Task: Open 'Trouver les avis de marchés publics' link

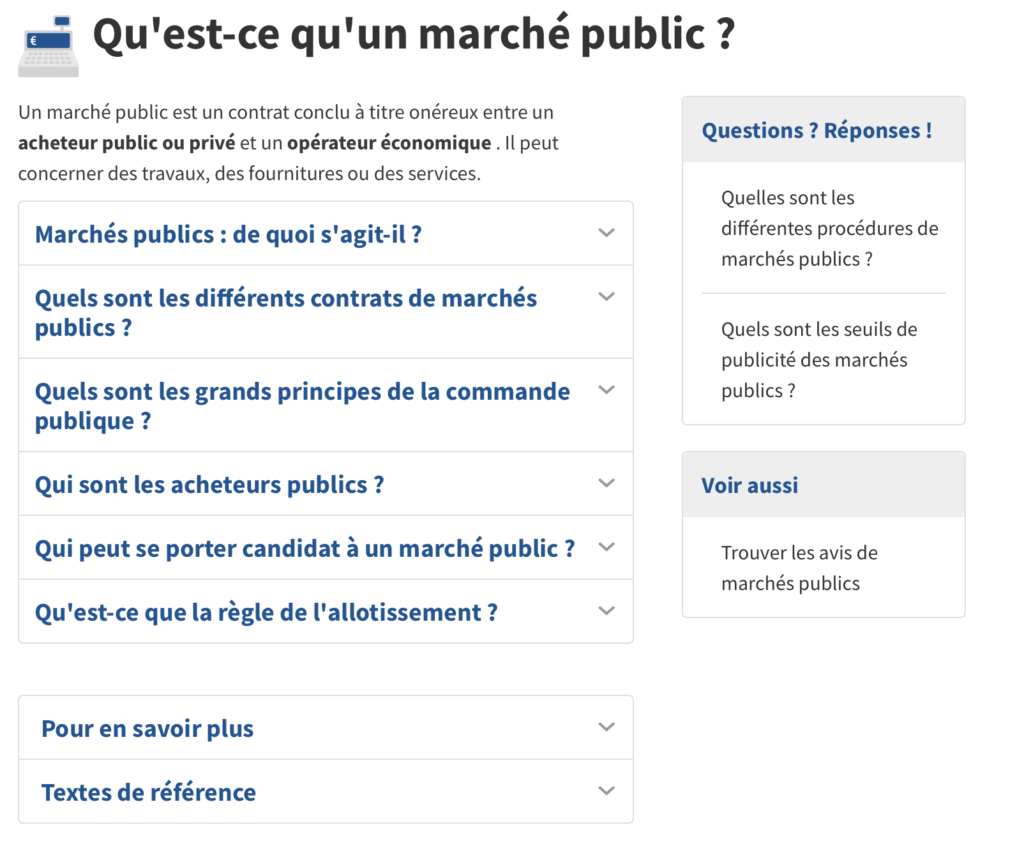Action: tap(799, 568)
